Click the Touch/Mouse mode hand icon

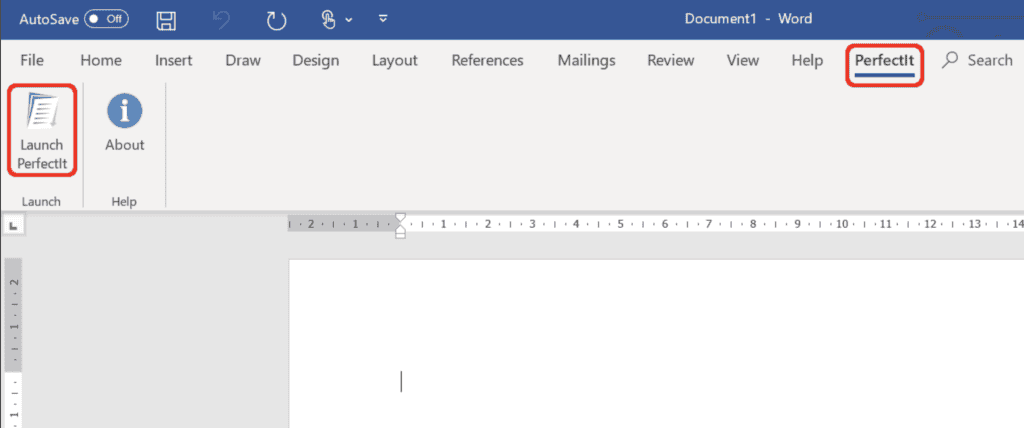click(x=330, y=20)
